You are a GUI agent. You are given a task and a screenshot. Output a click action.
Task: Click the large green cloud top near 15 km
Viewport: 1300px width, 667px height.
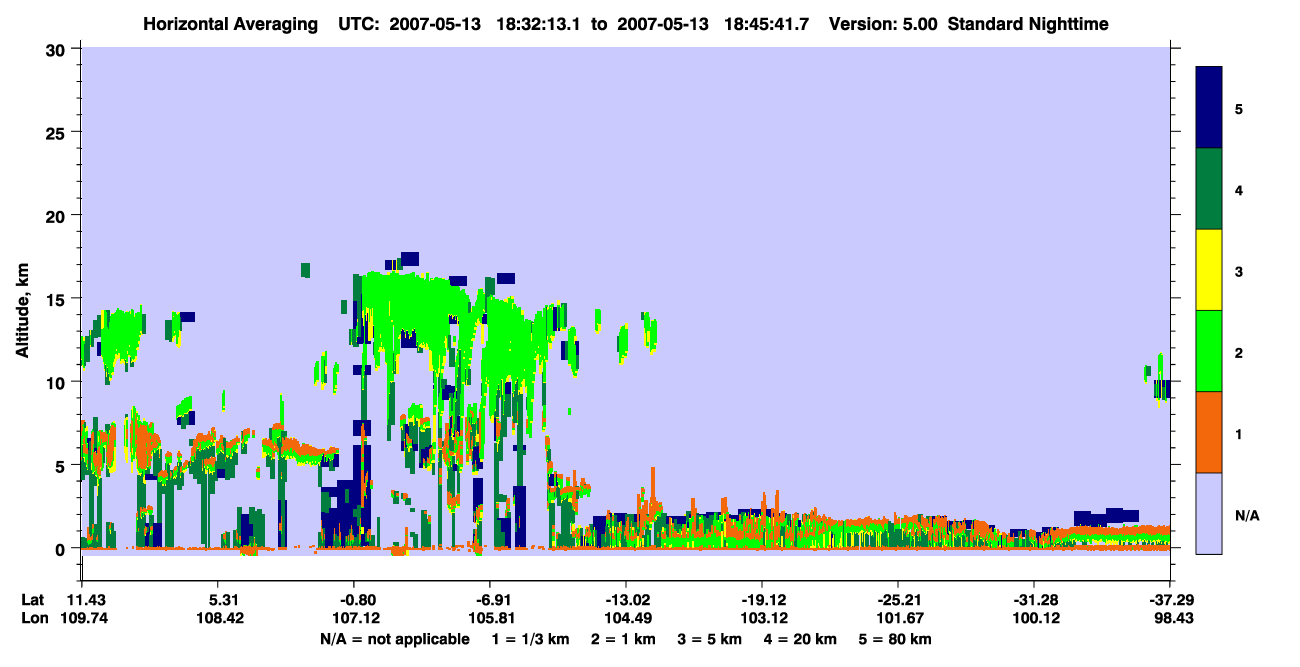[x=415, y=300]
